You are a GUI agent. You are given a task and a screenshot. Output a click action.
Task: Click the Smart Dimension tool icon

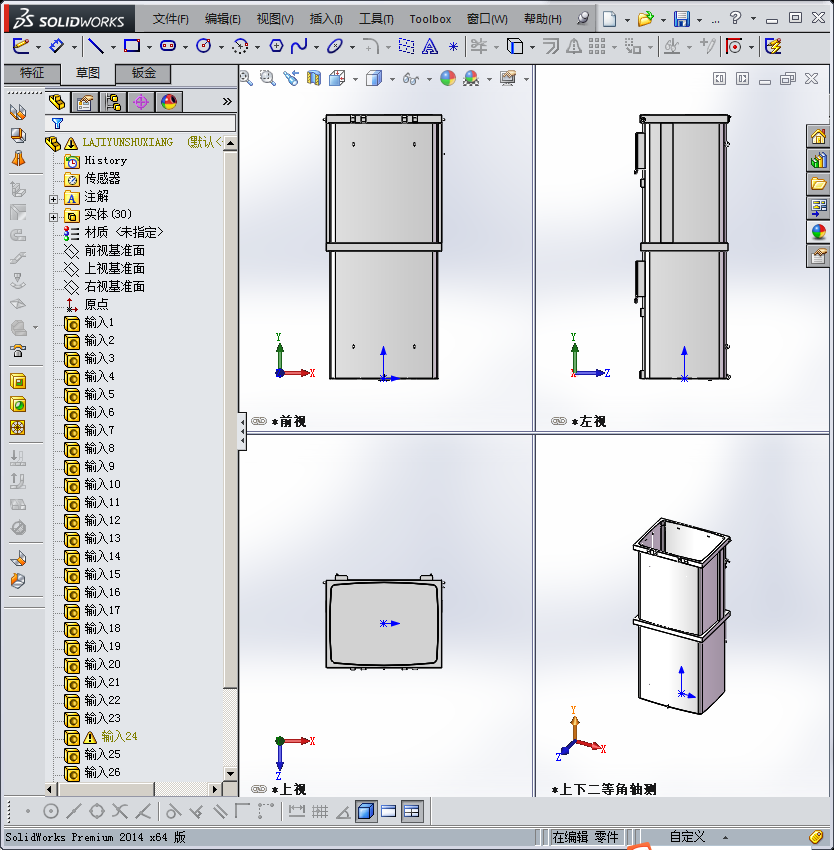[x=56, y=47]
